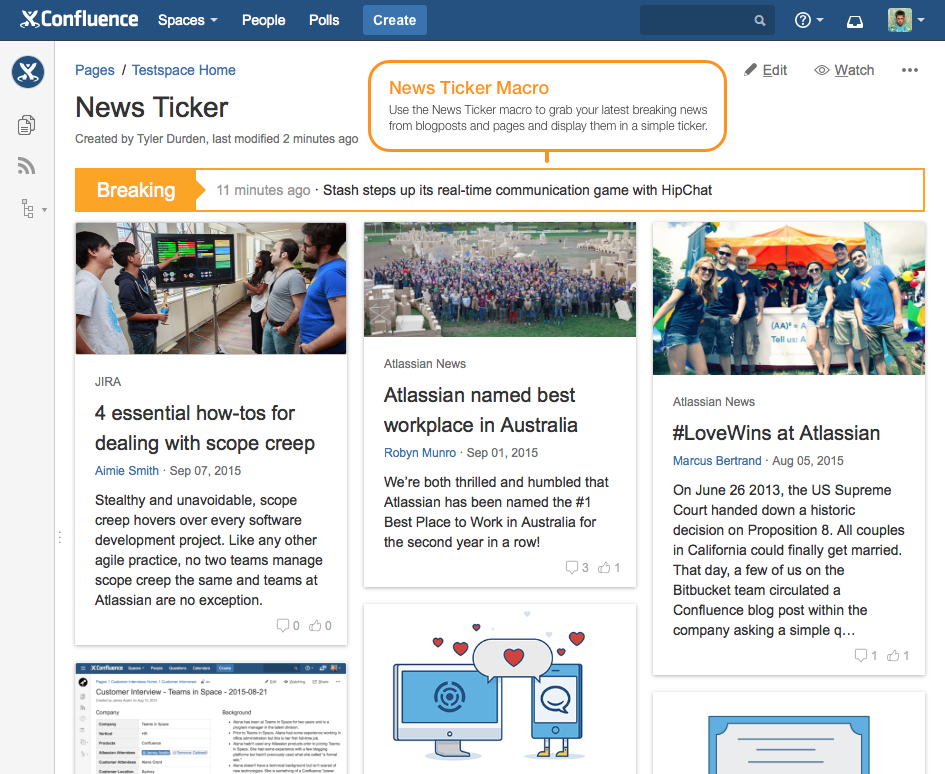Open the scope creep article thumbnail image
This screenshot has height=774, width=945.
tap(211, 288)
